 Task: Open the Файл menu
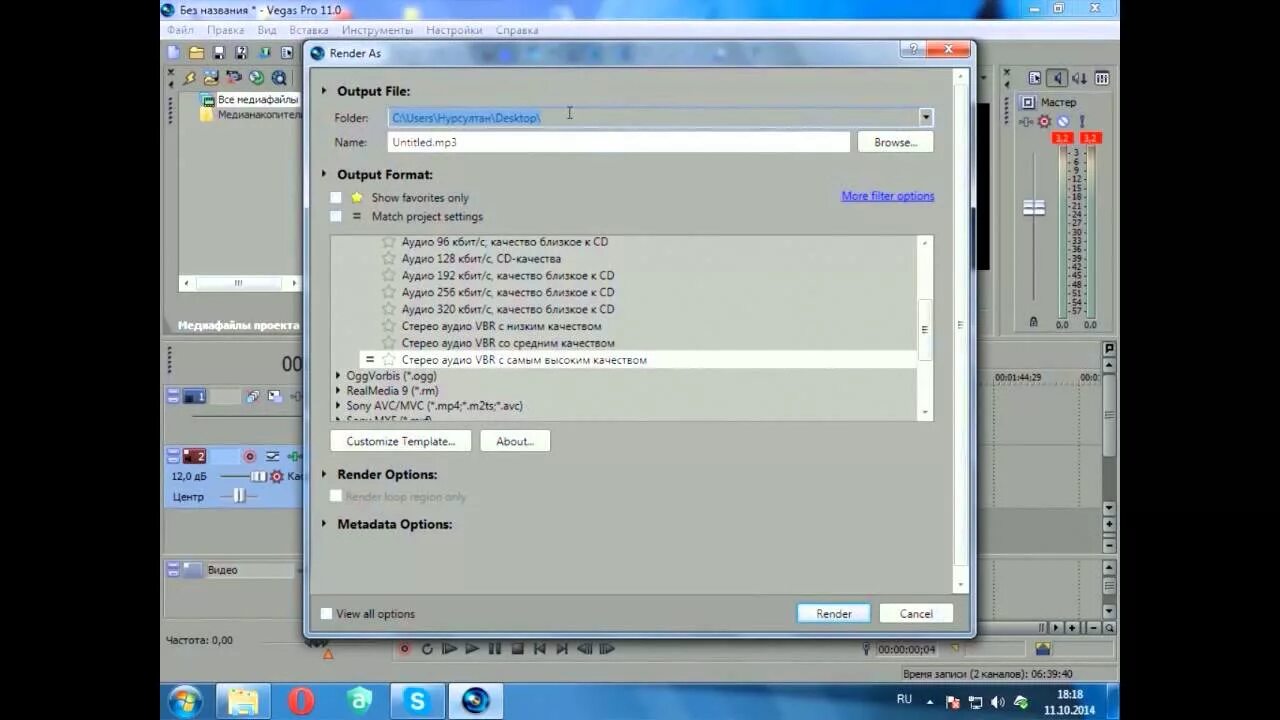(x=180, y=30)
